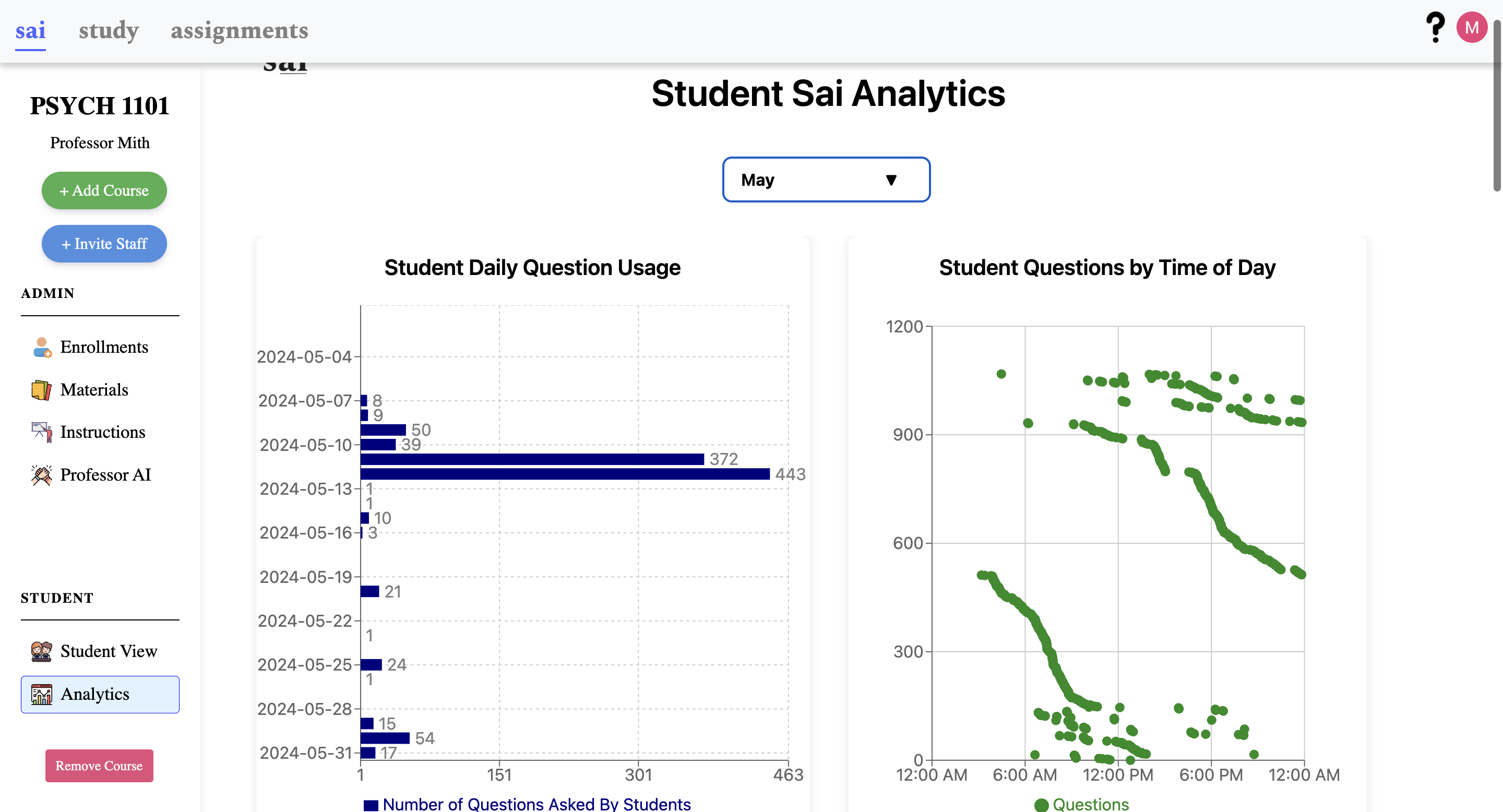Click the Analytics chart icon

(x=41, y=694)
